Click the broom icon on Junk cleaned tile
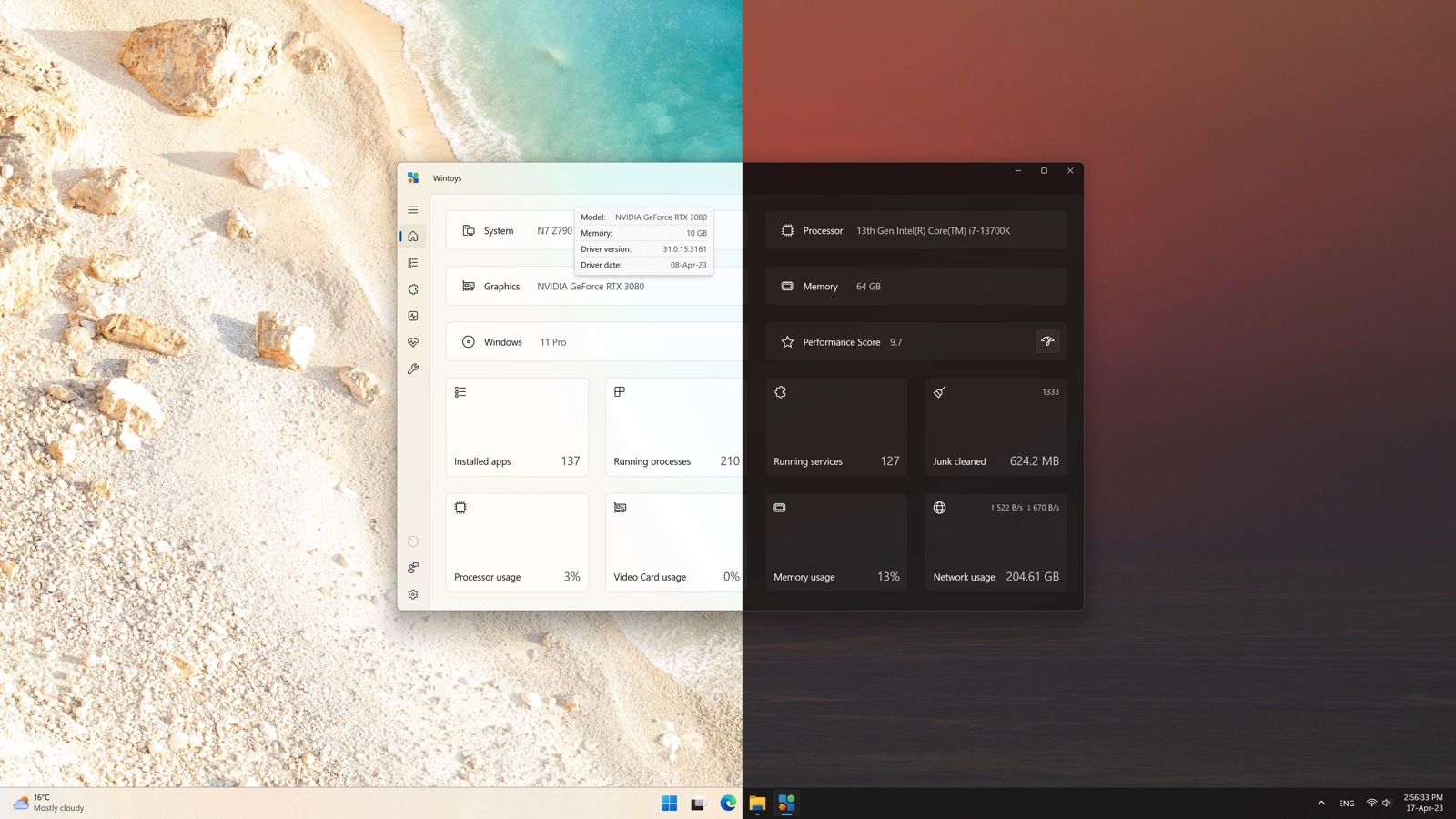 940,392
